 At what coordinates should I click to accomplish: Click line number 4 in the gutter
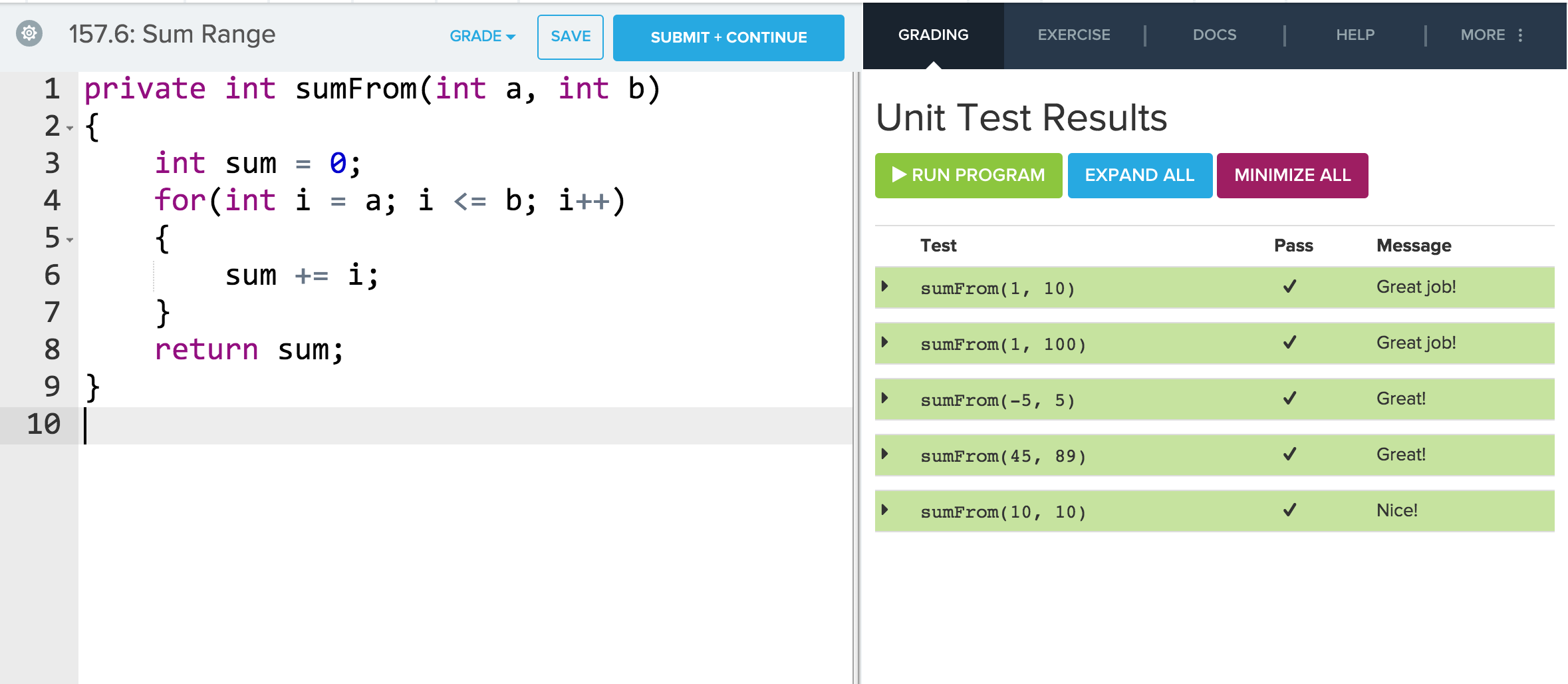pyautogui.click(x=52, y=200)
